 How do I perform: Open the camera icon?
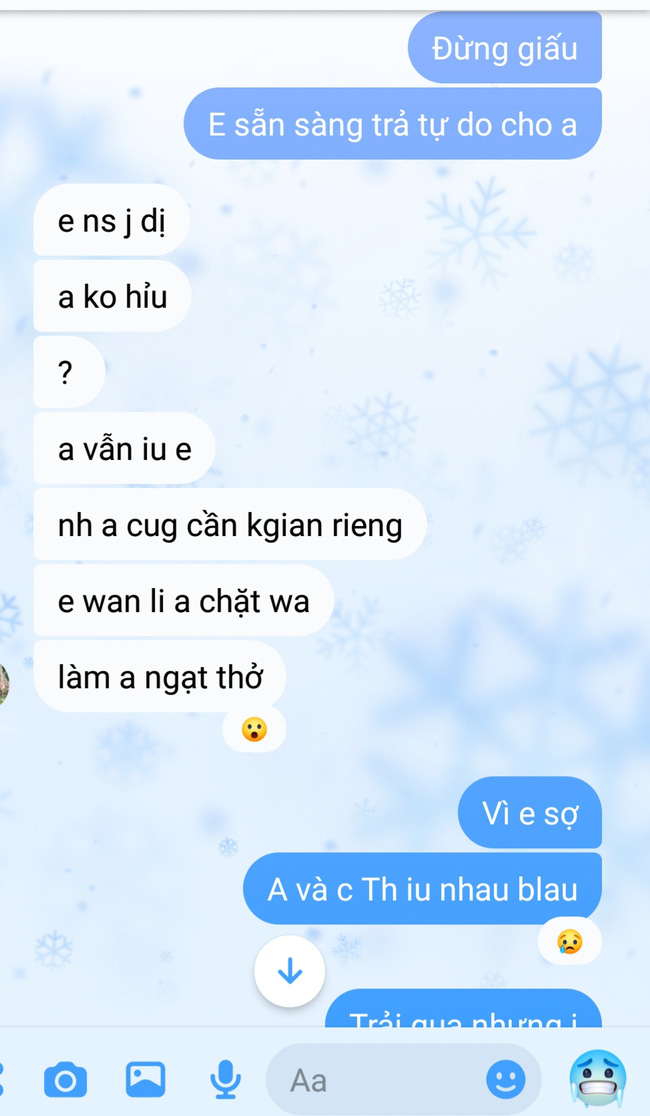pos(65,1080)
